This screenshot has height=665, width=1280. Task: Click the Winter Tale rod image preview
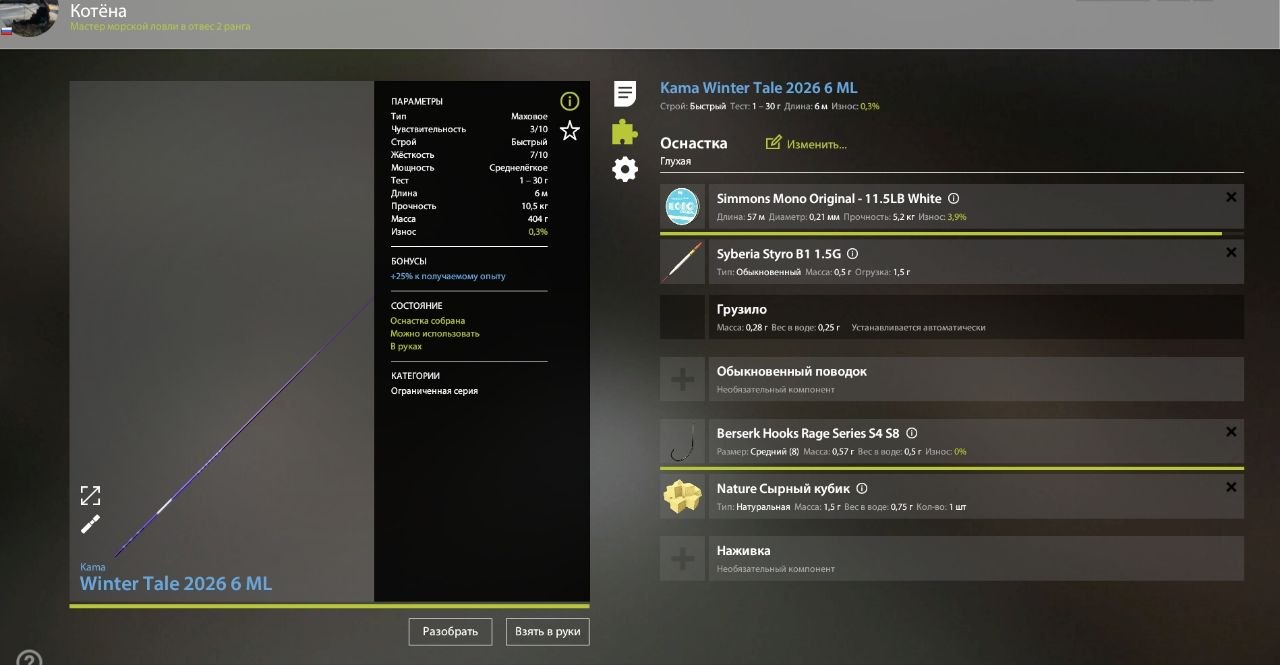pyautogui.click(x=222, y=341)
